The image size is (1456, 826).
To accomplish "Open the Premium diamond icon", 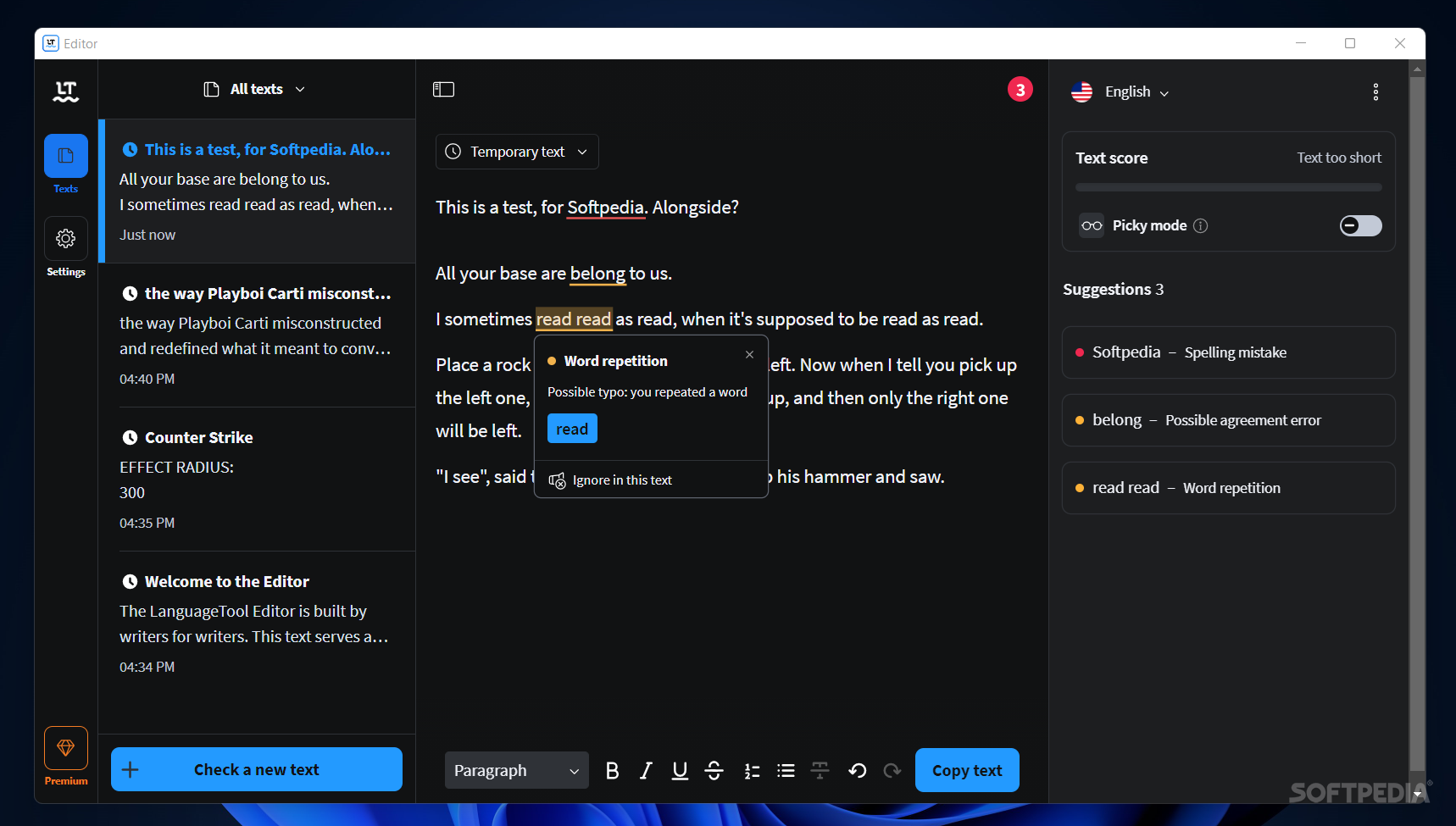I will click(66, 748).
